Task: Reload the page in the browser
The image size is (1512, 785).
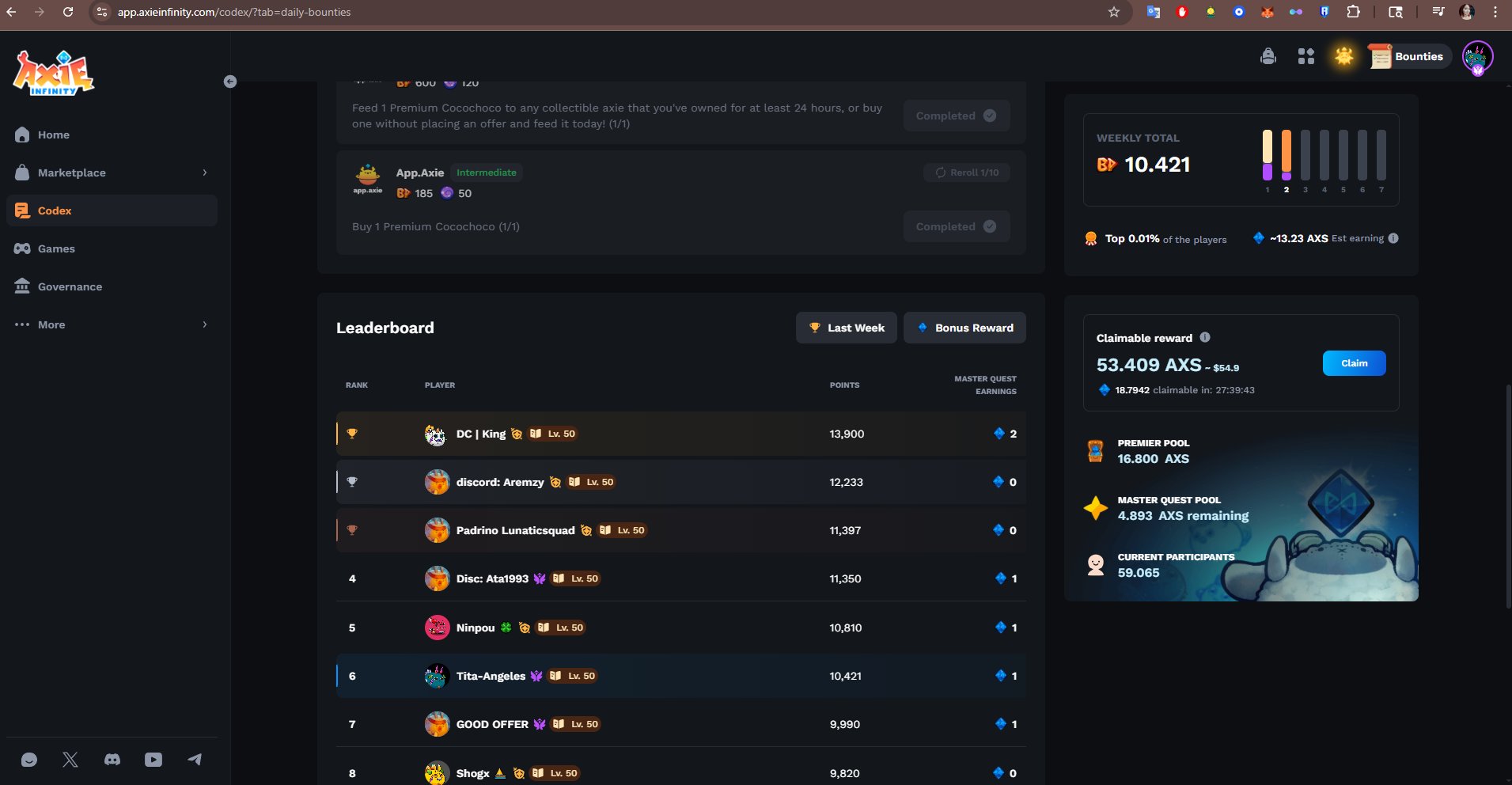Action: pyautogui.click(x=68, y=12)
